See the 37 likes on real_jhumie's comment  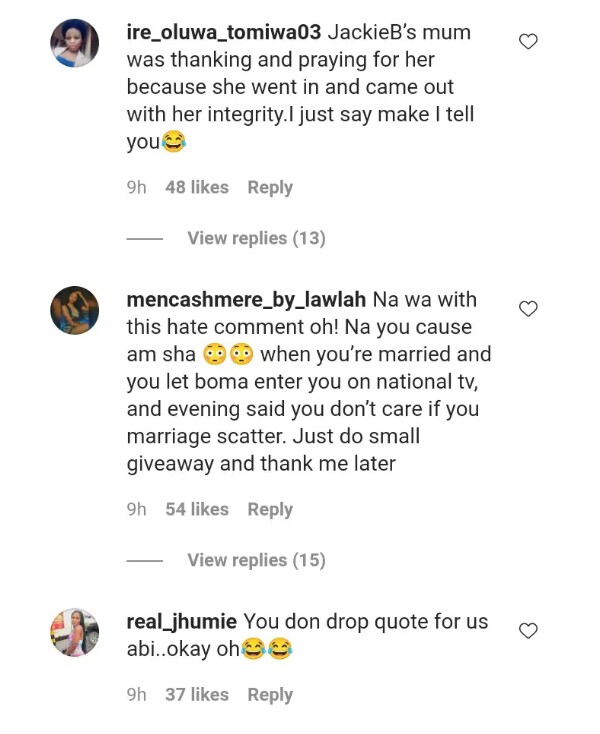(196, 694)
